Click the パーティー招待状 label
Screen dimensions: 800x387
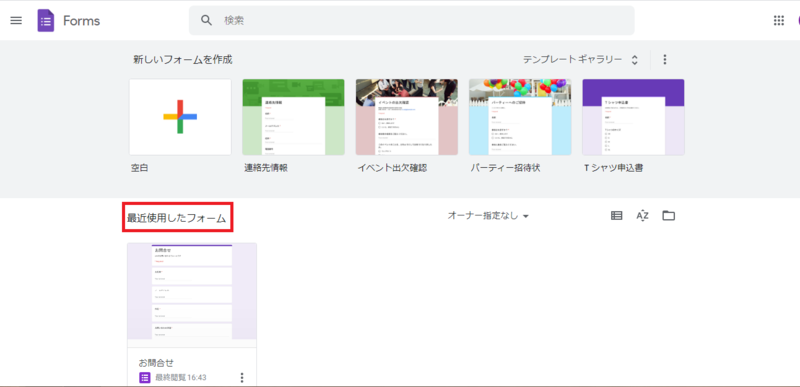pyautogui.click(x=505, y=168)
